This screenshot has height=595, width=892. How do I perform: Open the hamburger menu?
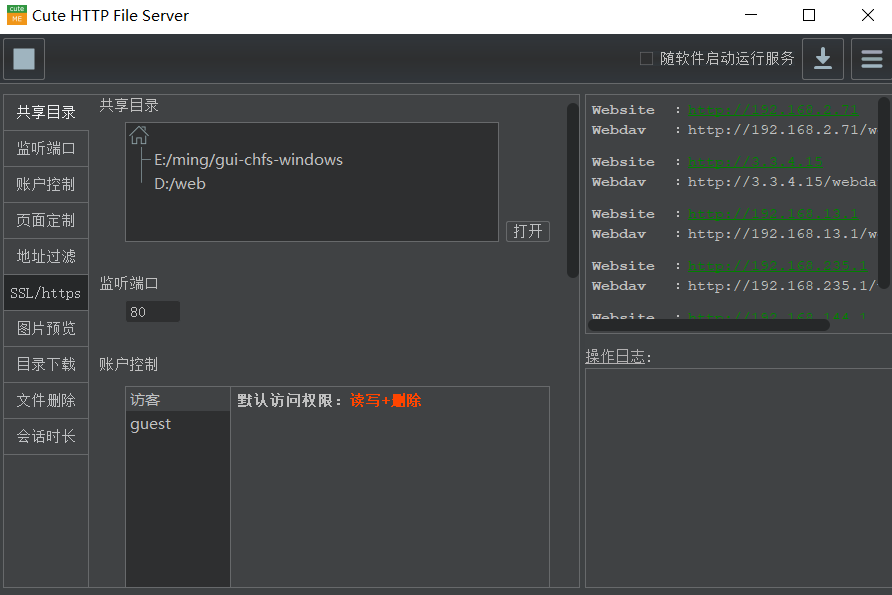(872, 59)
